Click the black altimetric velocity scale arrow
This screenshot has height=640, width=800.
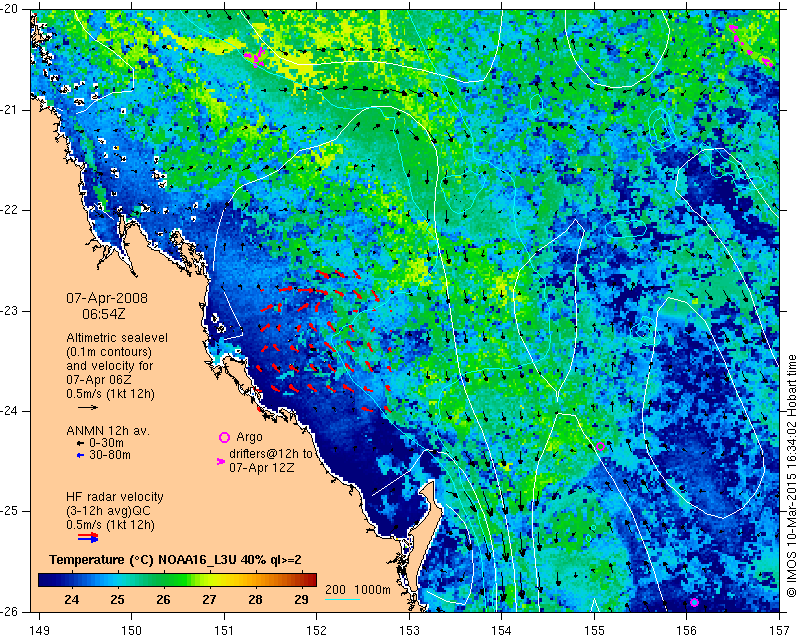[x=88, y=407]
